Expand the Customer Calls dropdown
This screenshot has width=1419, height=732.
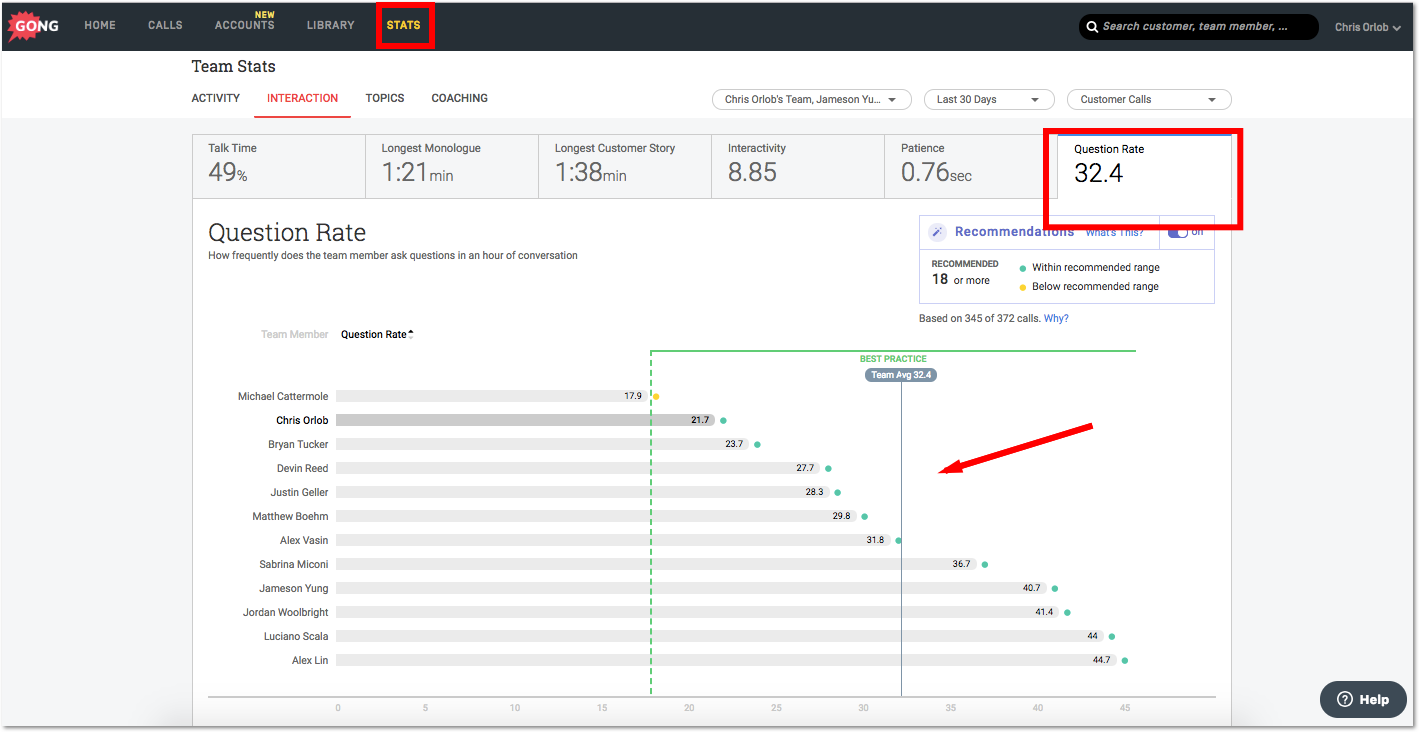pyautogui.click(x=1149, y=99)
